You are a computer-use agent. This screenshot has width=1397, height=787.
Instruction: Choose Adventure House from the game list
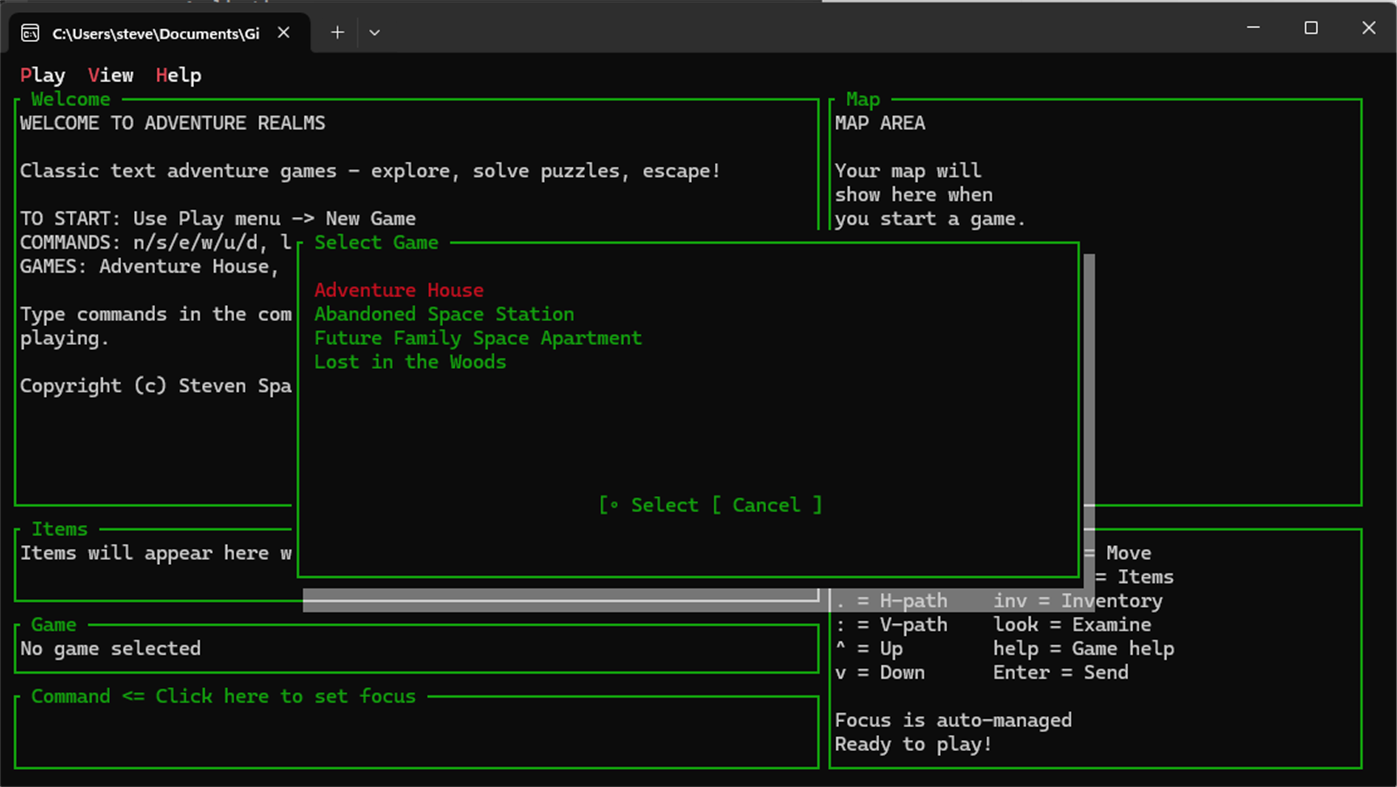(399, 290)
